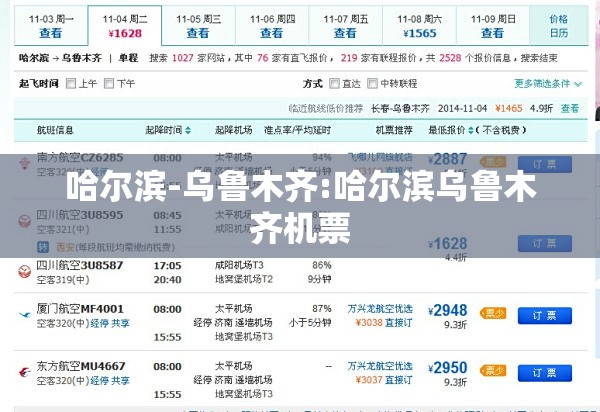Sort flights by 最低报价 column
The image size is (600, 412).
coord(451,130)
